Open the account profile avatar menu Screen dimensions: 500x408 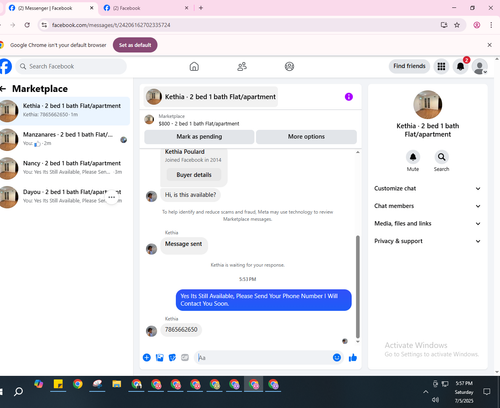(480, 67)
